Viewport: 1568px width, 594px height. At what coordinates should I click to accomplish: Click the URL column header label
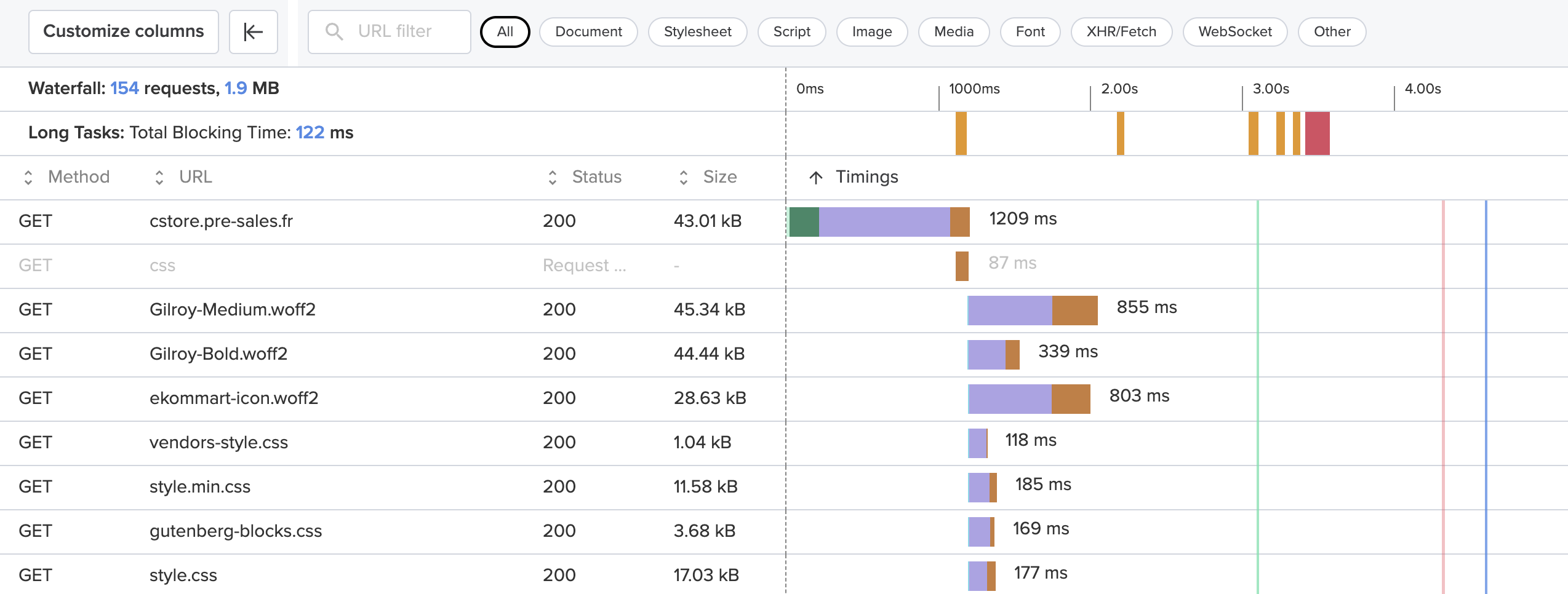196,177
